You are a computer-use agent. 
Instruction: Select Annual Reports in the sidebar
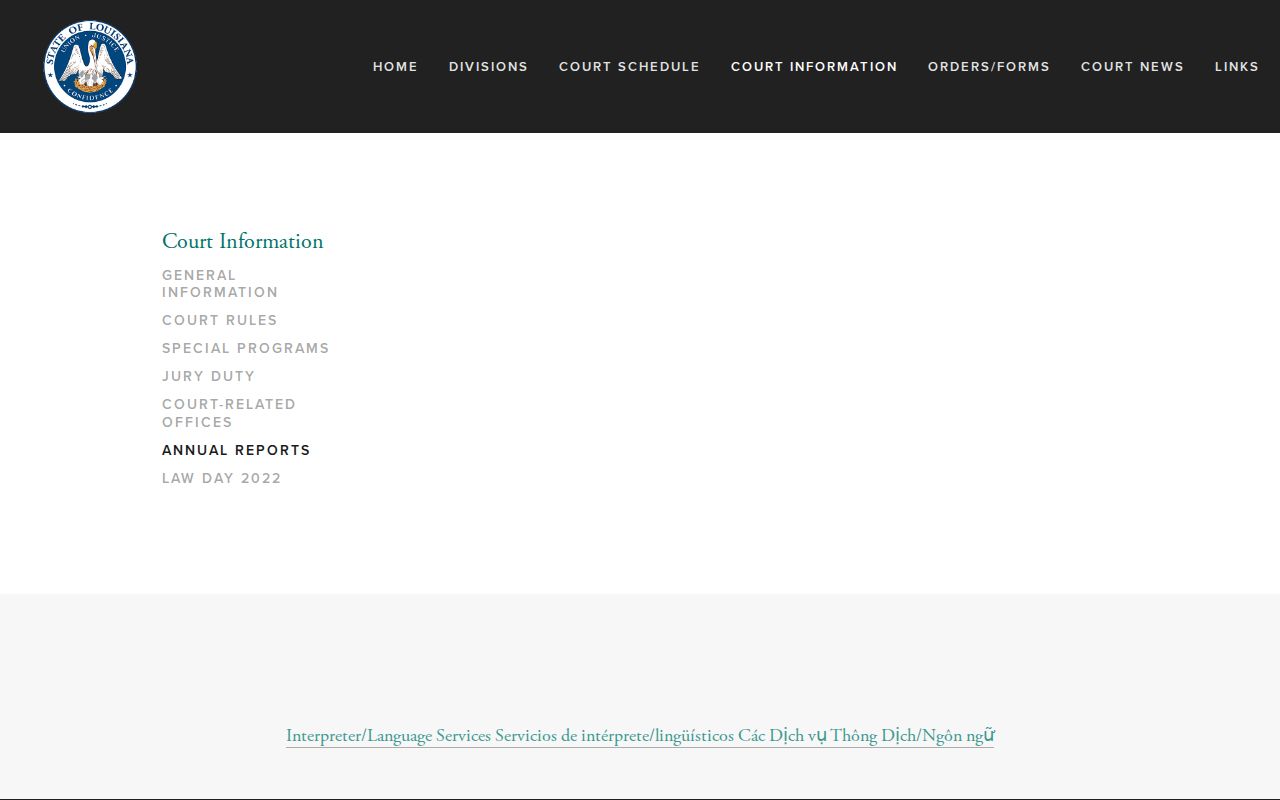coord(236,450)
